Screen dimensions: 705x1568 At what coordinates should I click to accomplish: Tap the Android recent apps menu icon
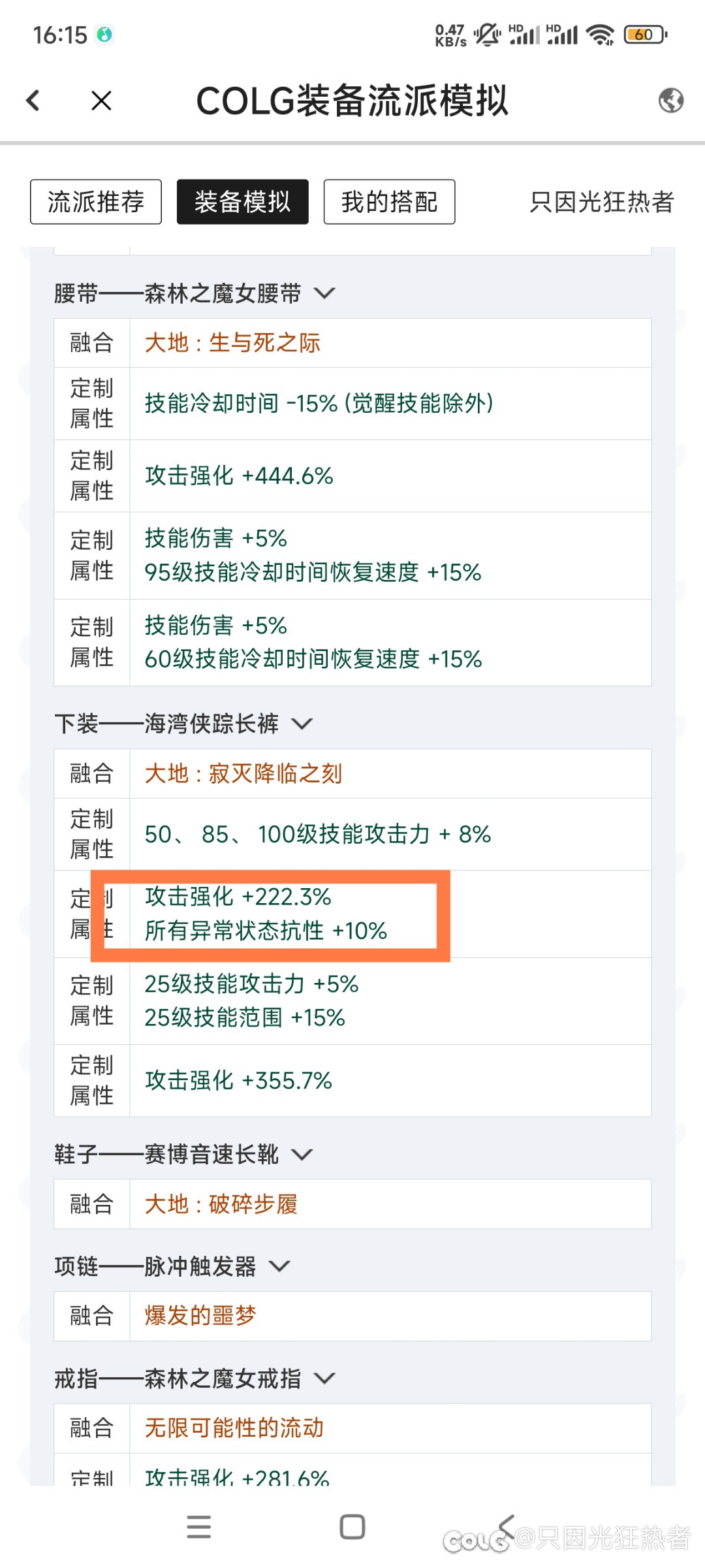click(198, 1527)
